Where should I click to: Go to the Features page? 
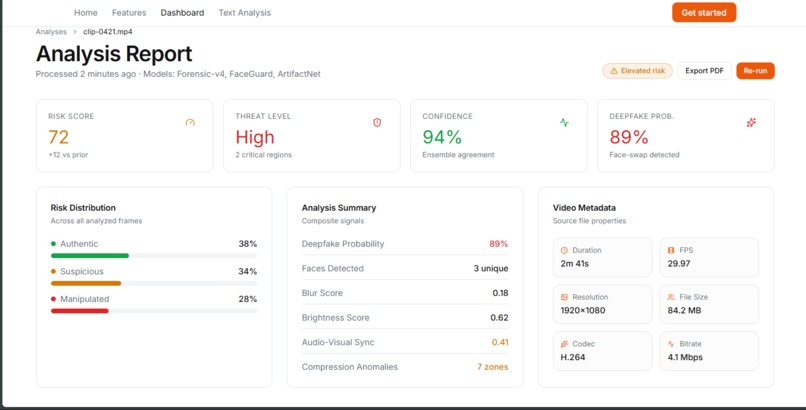click(129, 12)
